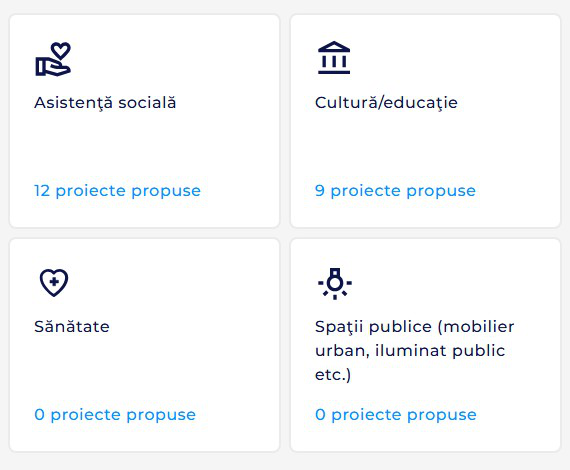Click empty area of Sănătate card

pos(182,367)
